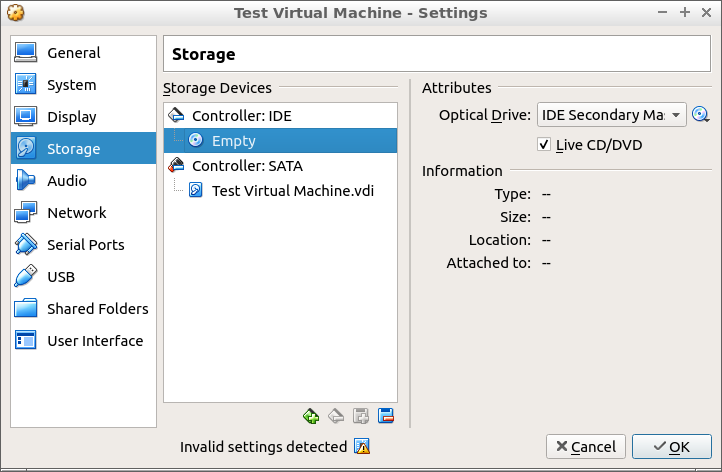This screenshot has height=472, width=722.
Task: Click the add attachment icon
Action: coord(361,416)
